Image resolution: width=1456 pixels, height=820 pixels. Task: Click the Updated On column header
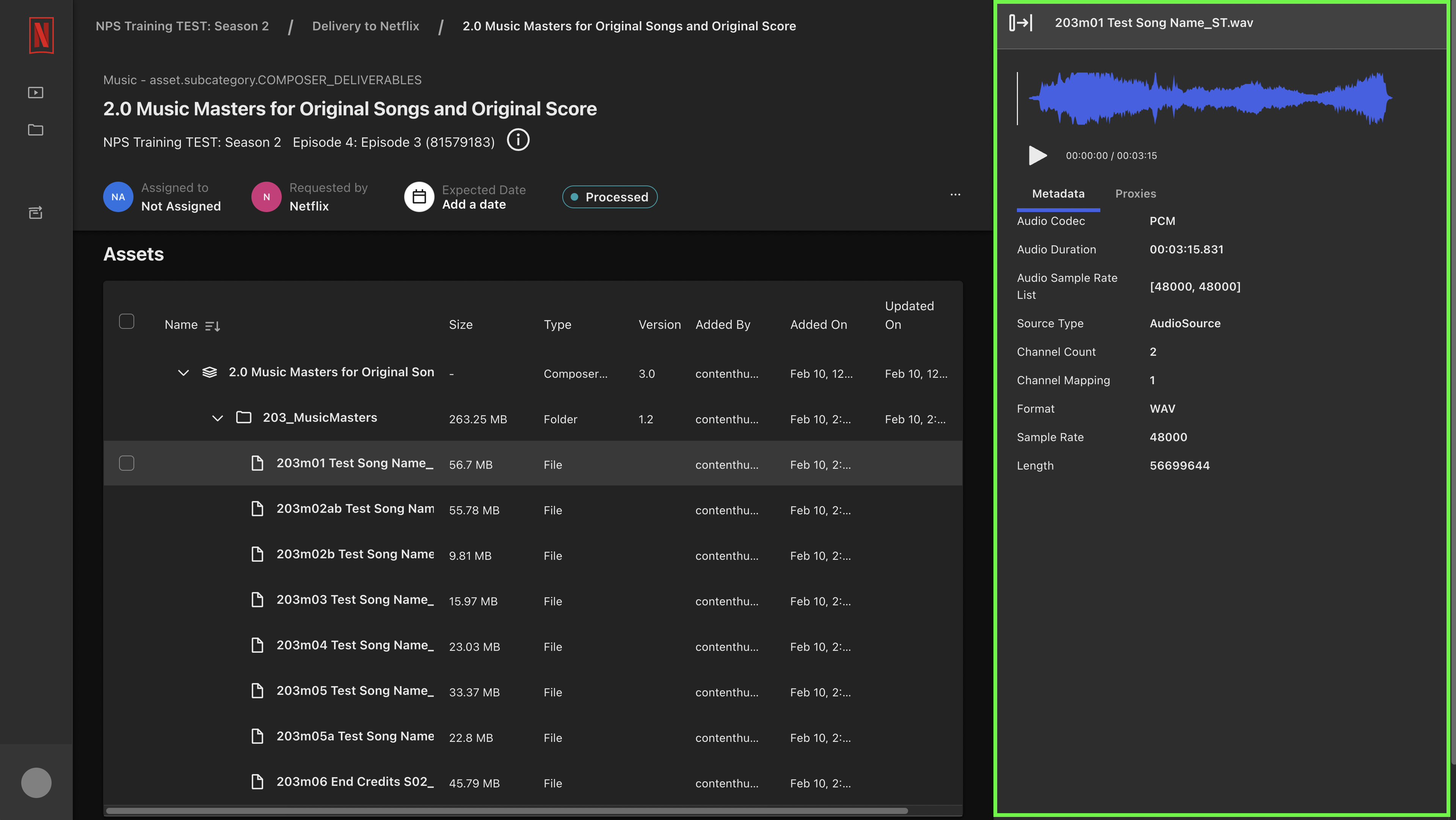(910, 315)
